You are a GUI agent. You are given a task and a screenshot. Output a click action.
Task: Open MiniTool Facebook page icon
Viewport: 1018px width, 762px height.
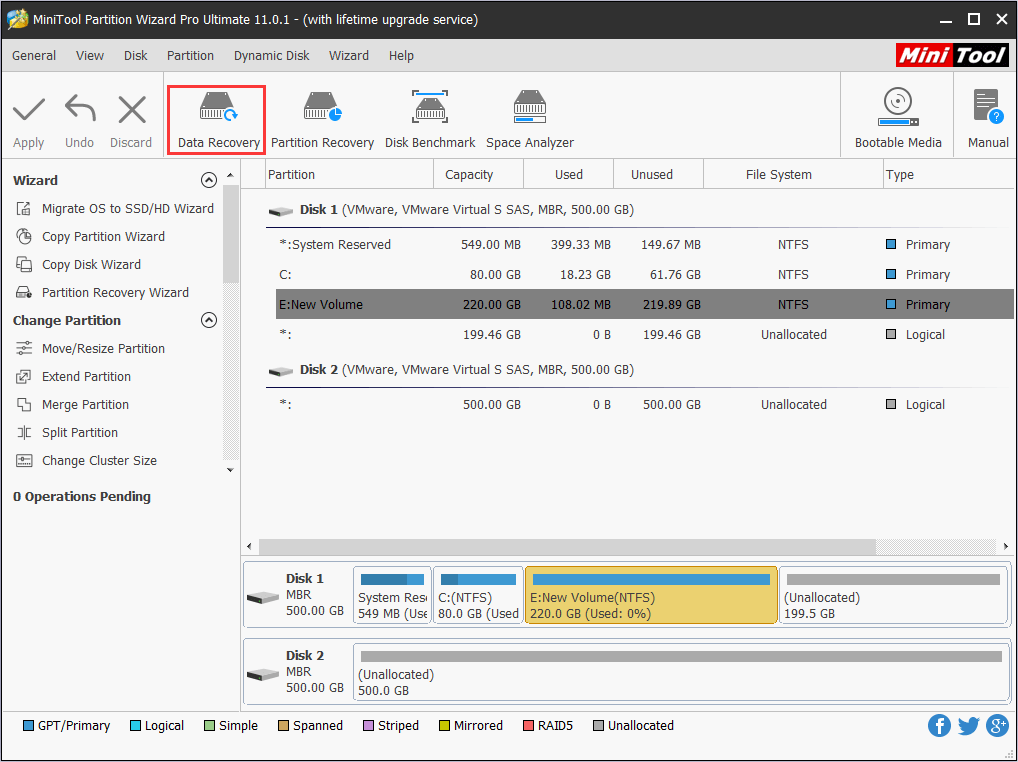coord(939,725)
